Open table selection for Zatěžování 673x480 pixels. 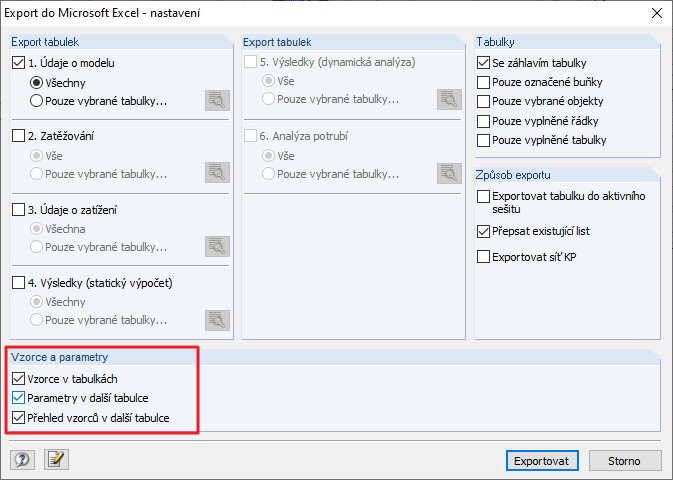pos(217,173)
